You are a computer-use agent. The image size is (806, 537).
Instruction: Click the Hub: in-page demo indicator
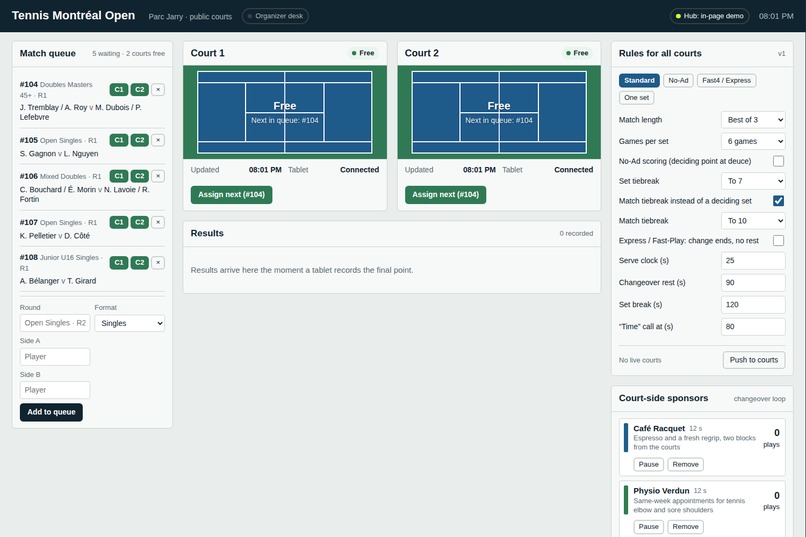point(709,16)
